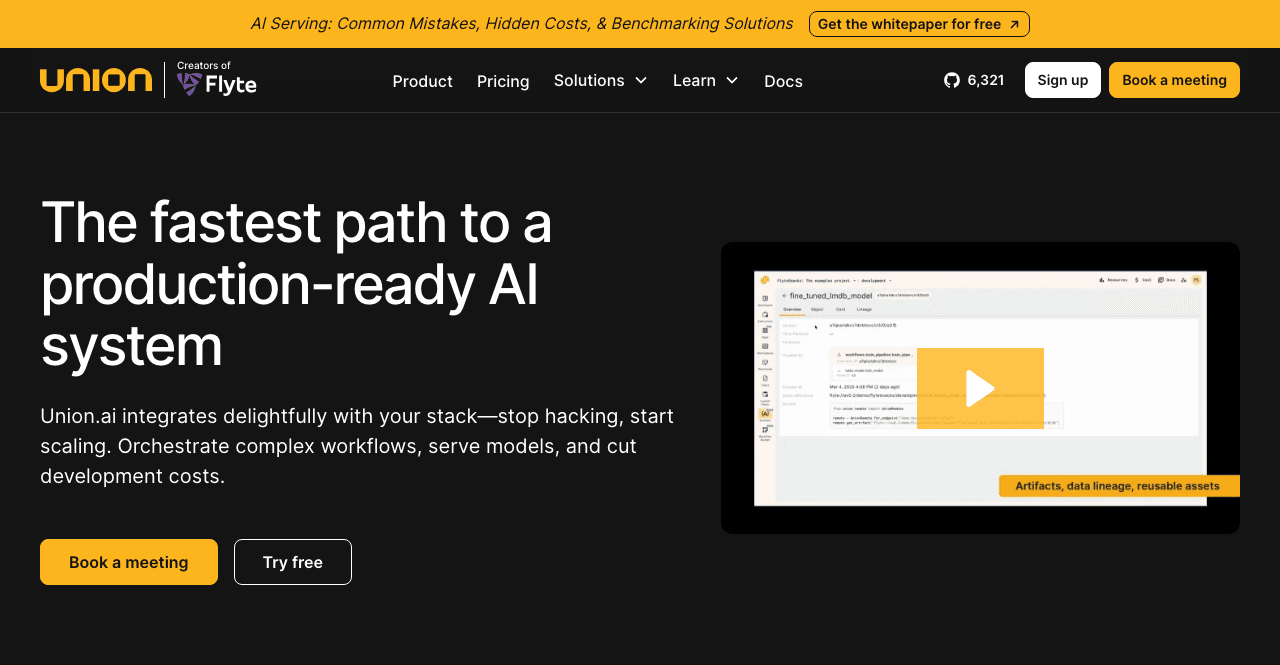The width and height of the screenshot is (1280, 665).
Task: Go to the Pricing page
Action: [x=503, y=81]
